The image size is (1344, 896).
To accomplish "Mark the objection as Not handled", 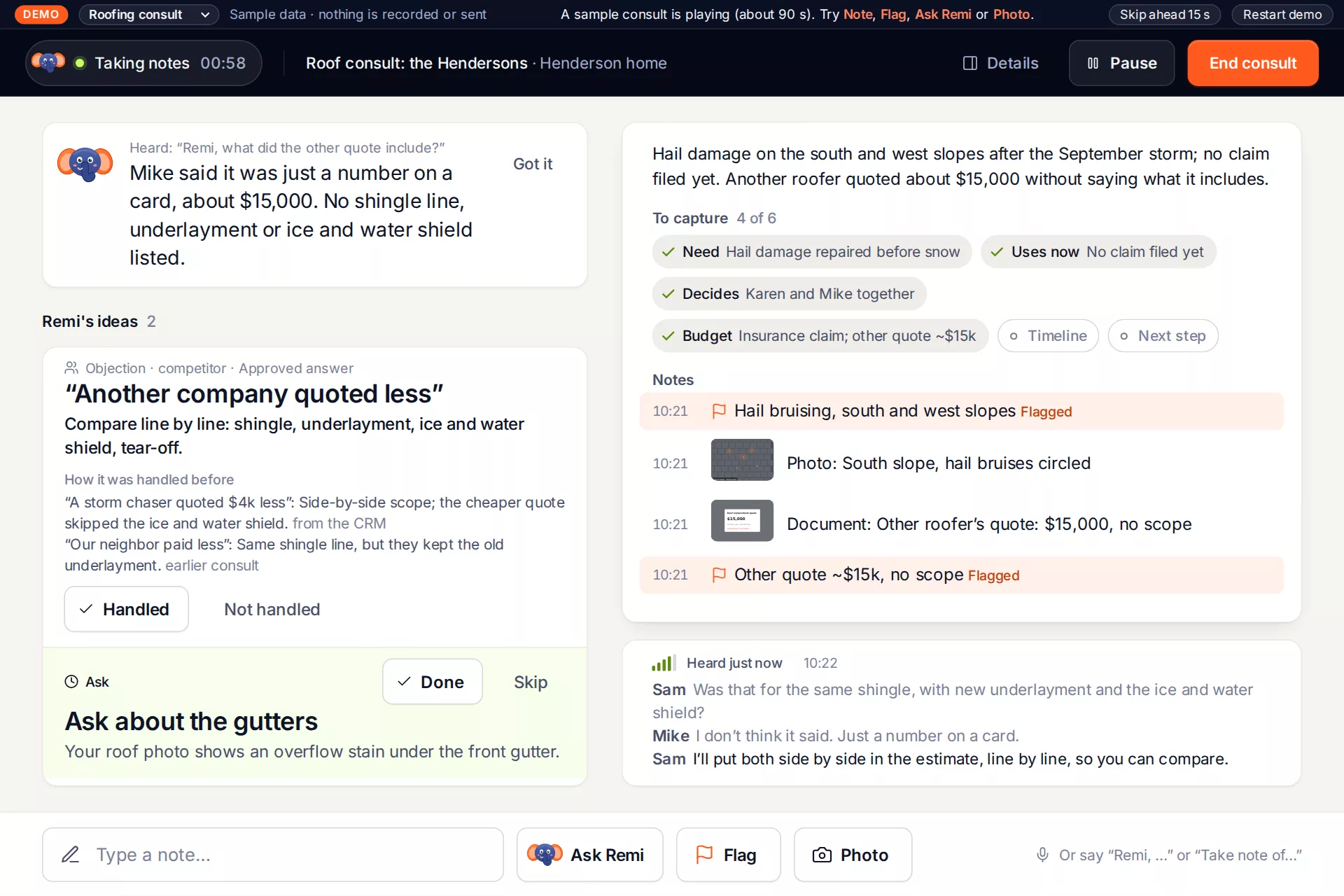I will click(272, 609).
